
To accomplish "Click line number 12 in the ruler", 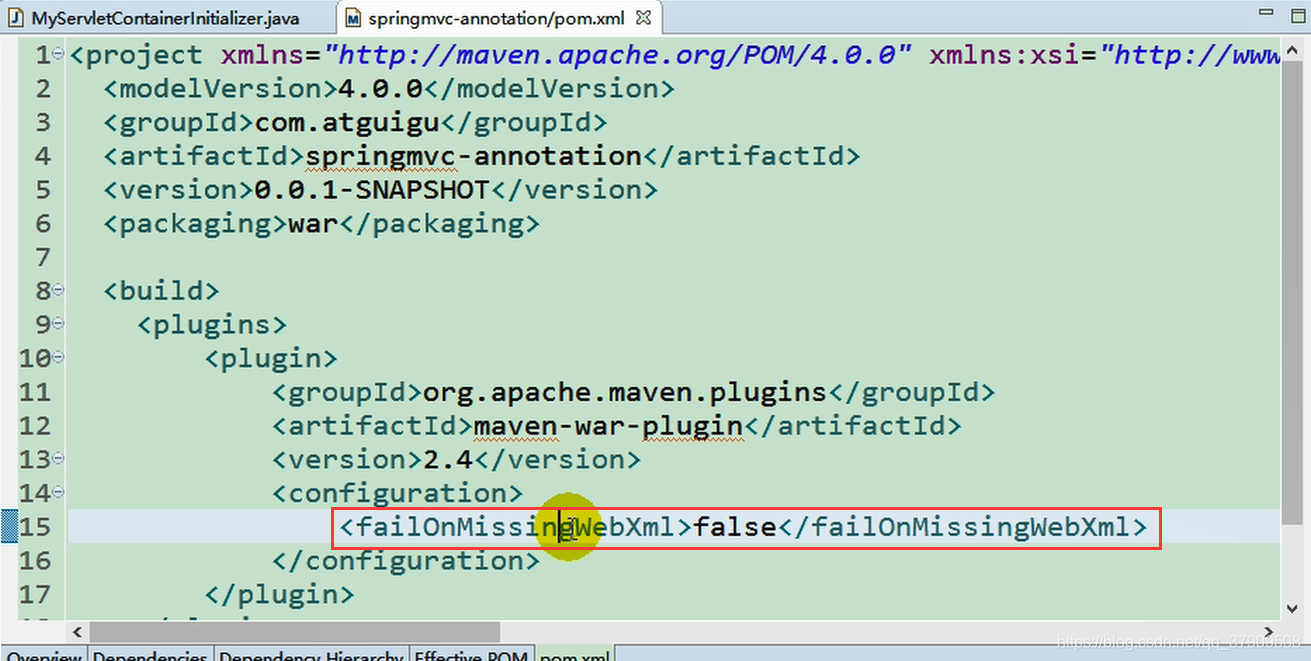I will (34, 426).
